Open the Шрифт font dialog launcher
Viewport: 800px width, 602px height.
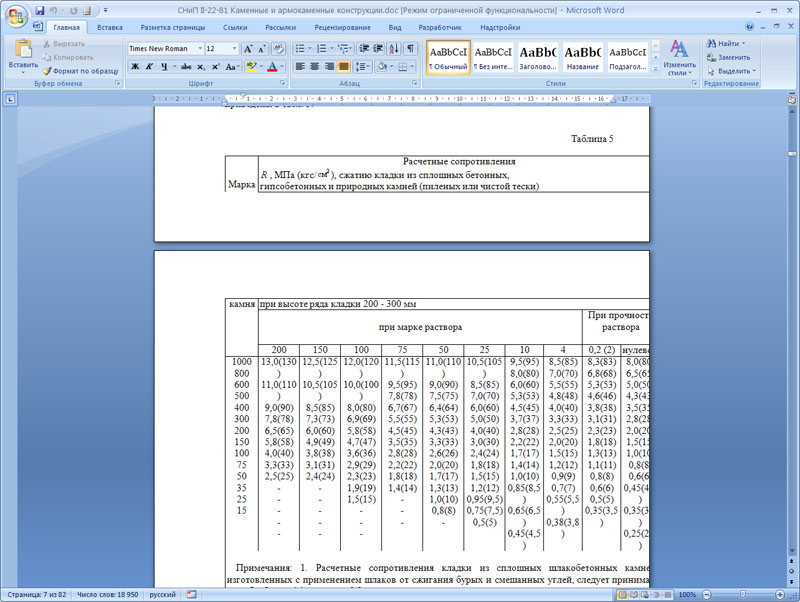(x=282, y=83)
